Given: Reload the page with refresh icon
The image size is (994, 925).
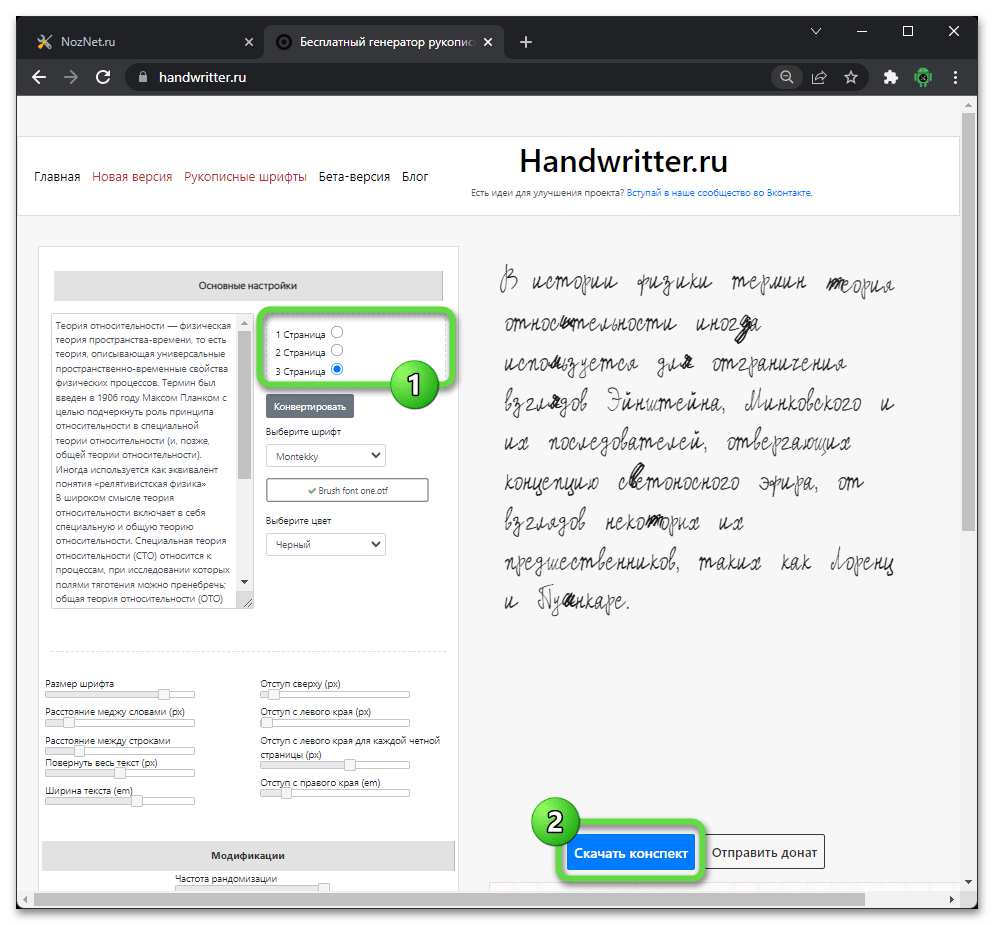Looking at the screenshot, I should click(x=102, y=77).
